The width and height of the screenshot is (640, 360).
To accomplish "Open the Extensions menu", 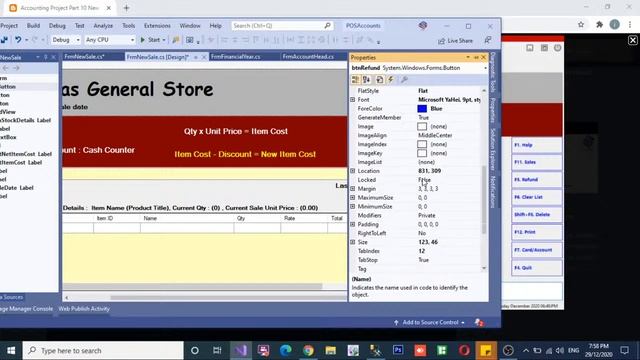I will 157,25.
